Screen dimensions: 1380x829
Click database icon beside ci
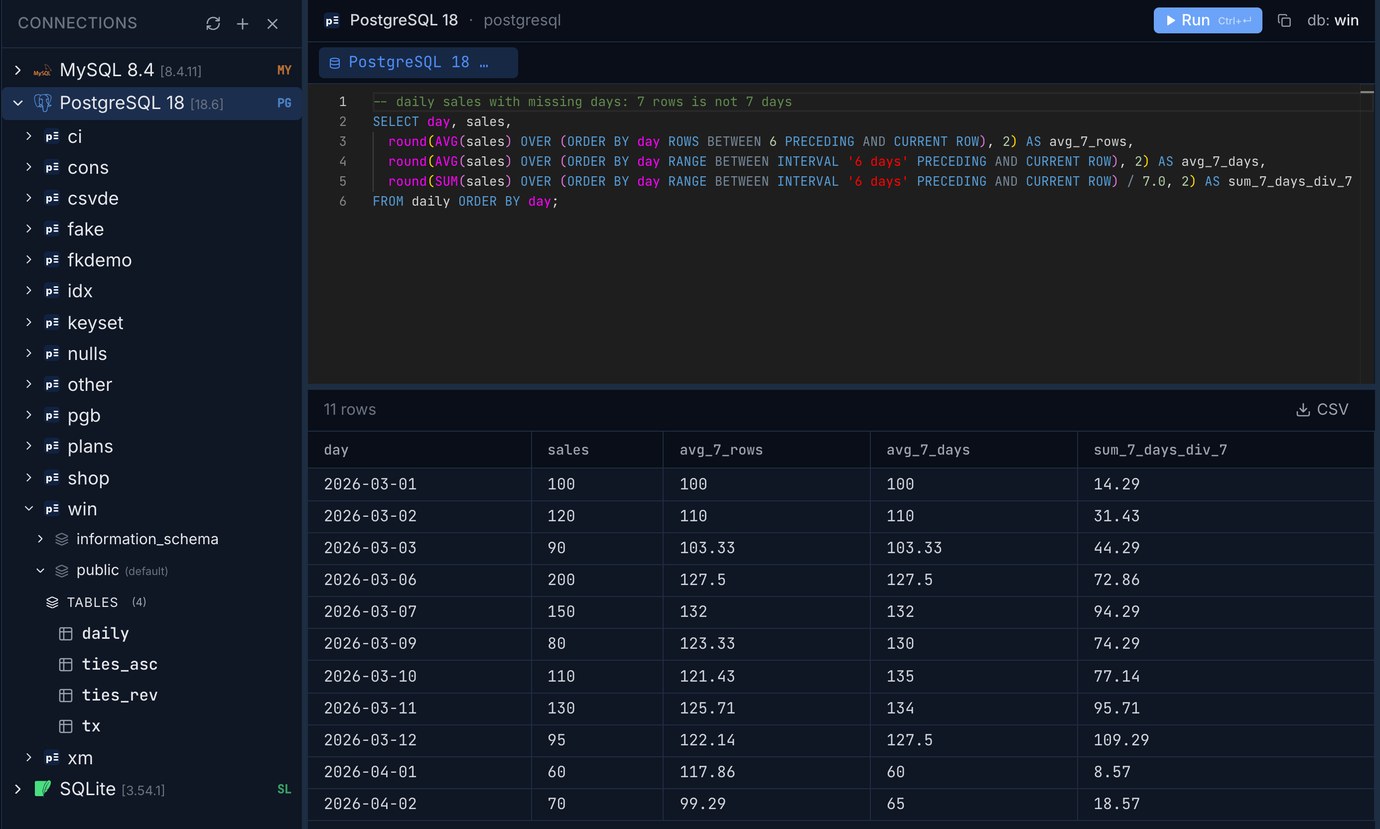(52, 137)
